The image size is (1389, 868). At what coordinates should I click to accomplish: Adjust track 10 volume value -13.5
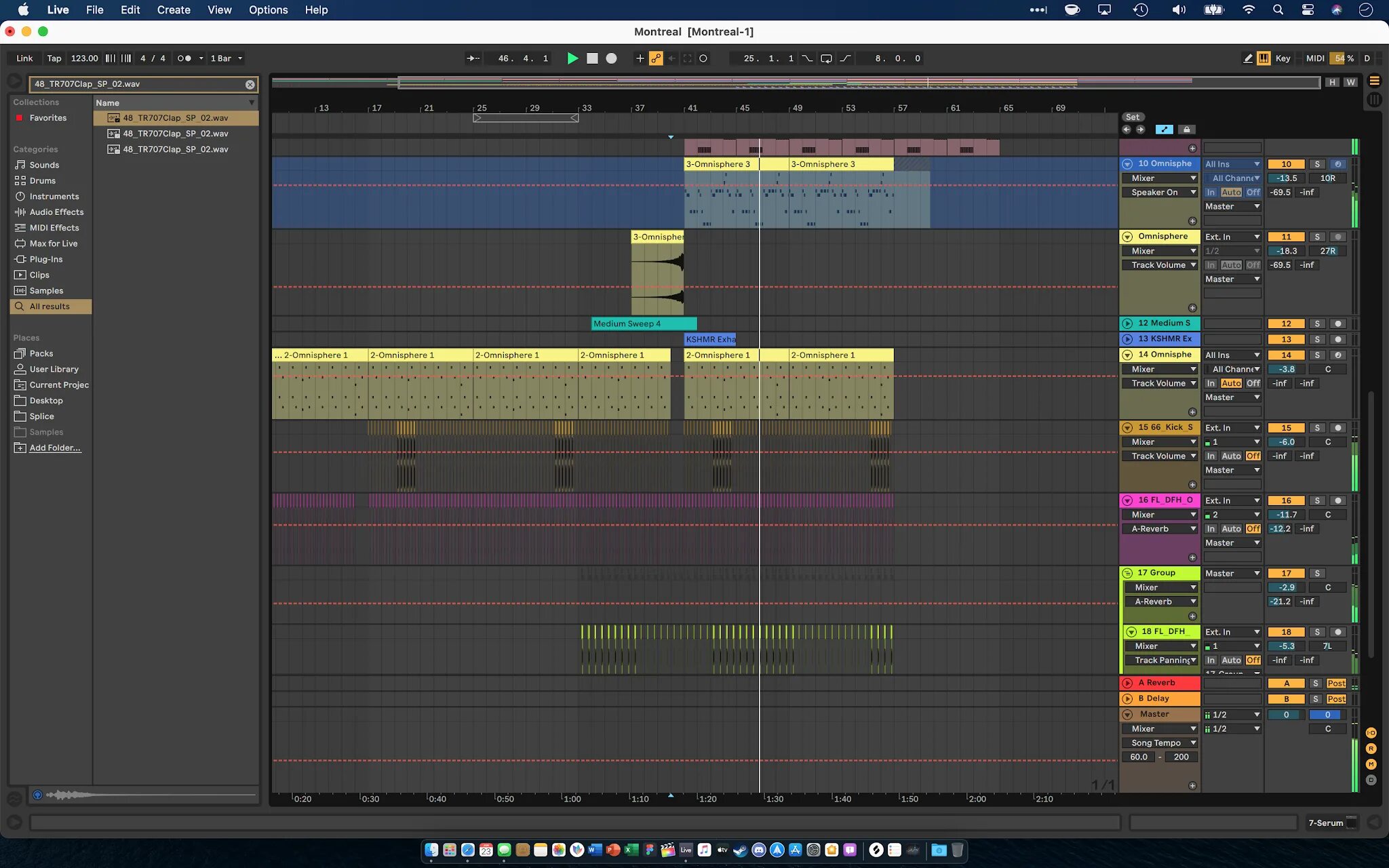(x=1286, y=178)
